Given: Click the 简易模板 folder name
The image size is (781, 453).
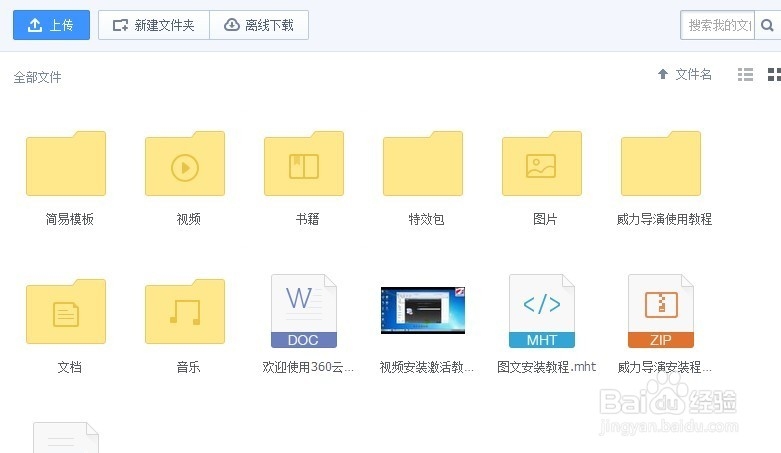Looking at the screenshot, I should pos(69,219).
